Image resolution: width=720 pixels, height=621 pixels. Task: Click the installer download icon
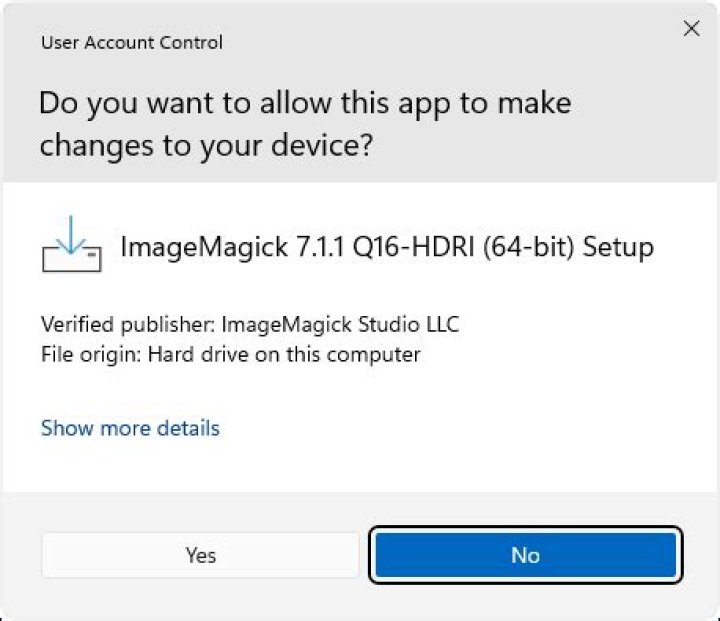point(72,244)
